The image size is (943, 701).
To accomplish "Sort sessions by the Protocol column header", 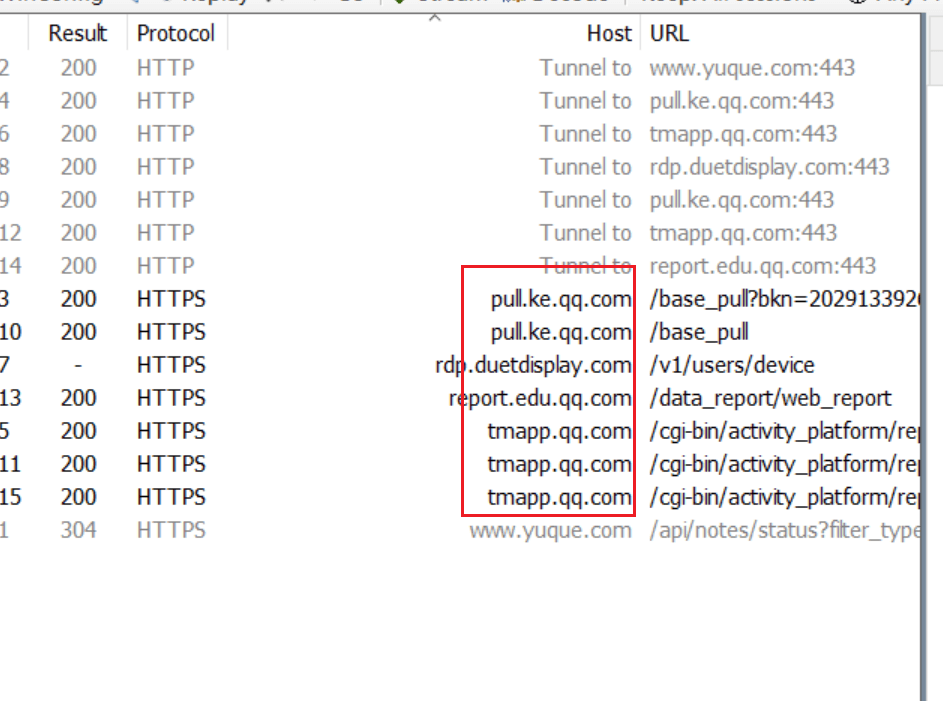I will pos(176,33).
